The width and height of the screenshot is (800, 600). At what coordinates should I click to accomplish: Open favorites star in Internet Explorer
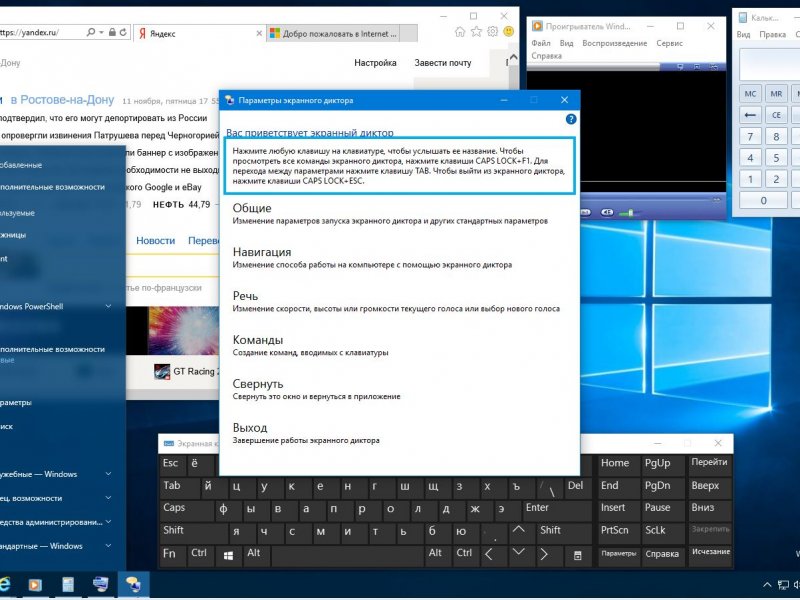coord(476,32)
